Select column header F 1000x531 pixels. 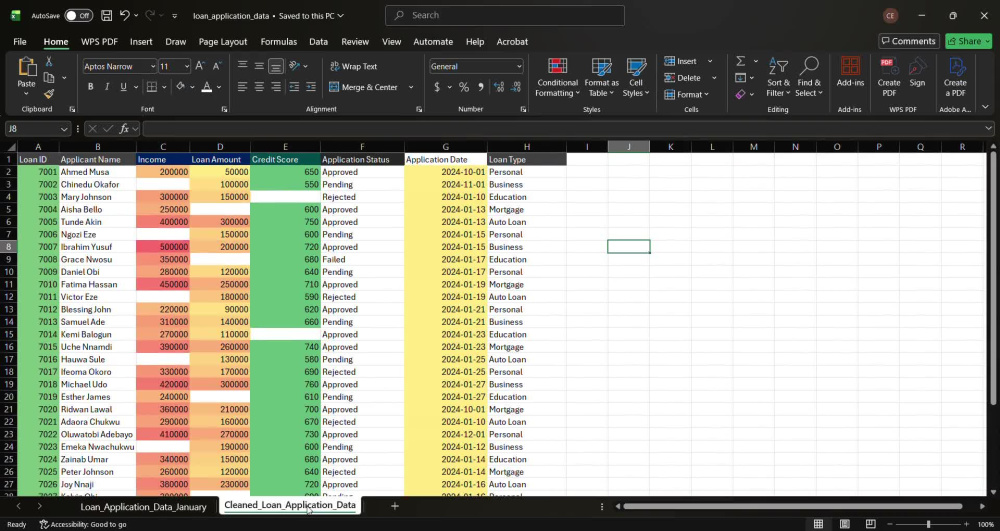click(362, 147)
